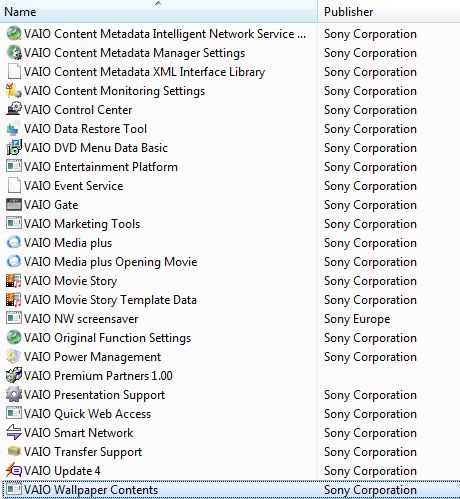Click the VAIO Smart Network icon
The height and width of the screenshot is (499, 460).
click(x=14, y=432)
